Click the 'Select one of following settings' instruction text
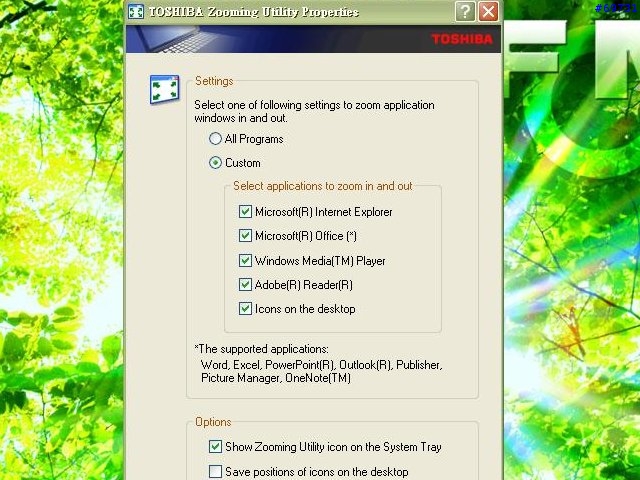 click(x=314, y=111)
